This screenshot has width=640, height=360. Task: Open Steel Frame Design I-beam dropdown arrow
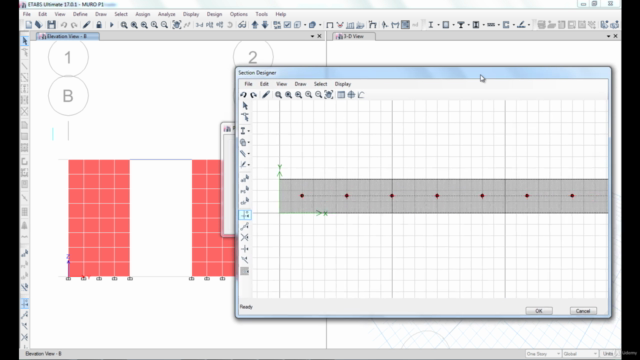click(438, 25)
